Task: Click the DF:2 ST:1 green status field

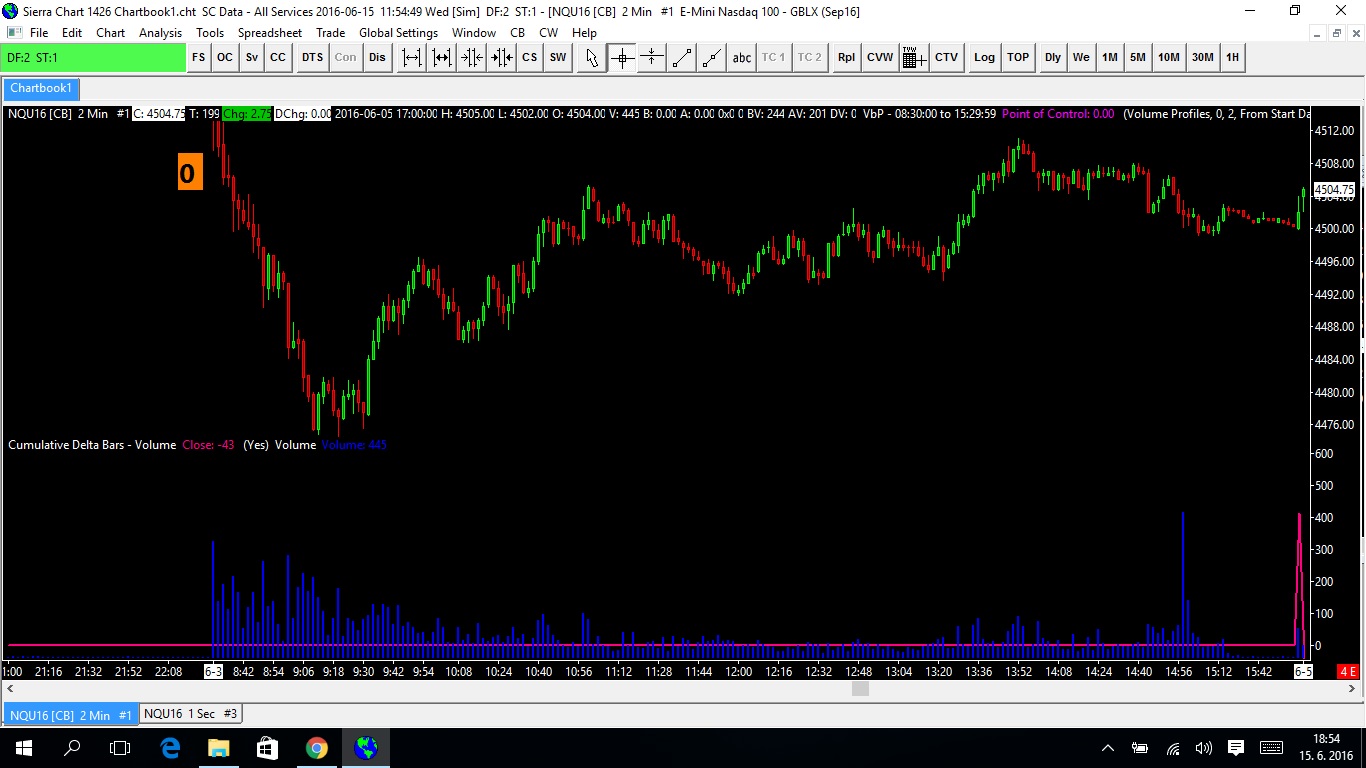Action: tap(94, 57)
